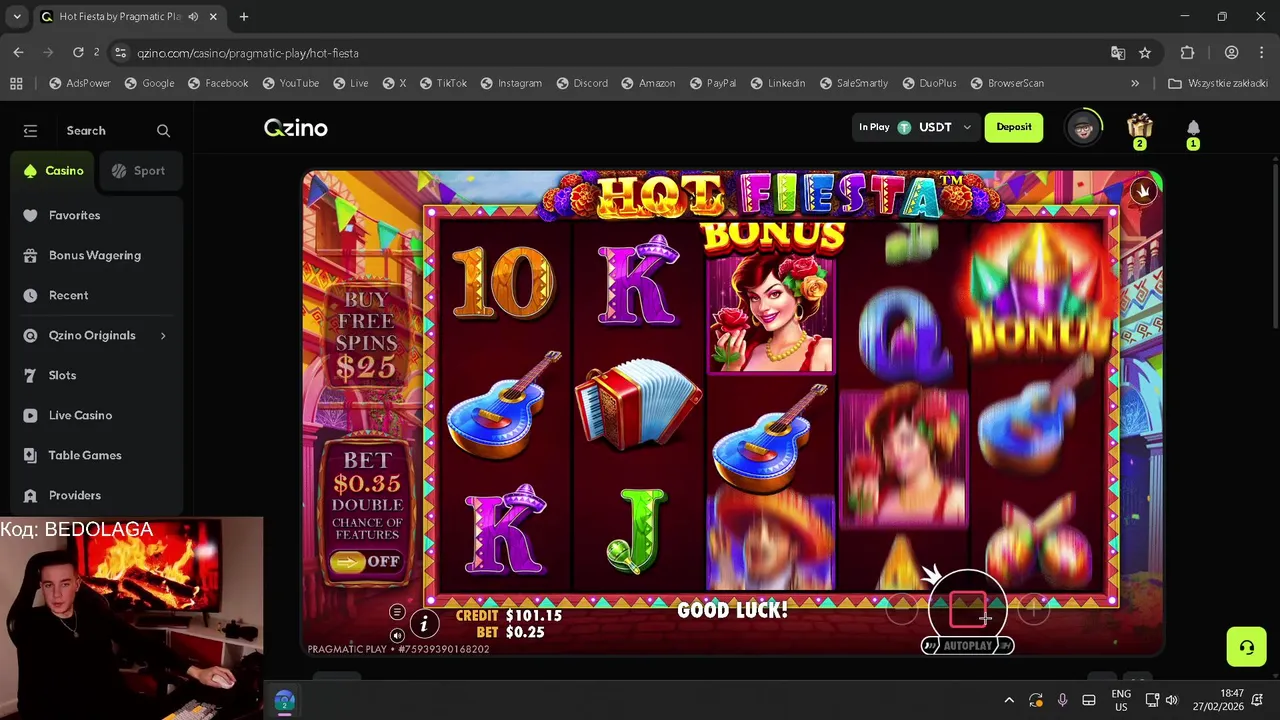
Task: Click the green Deposit button
Action: coord(1013,127)
